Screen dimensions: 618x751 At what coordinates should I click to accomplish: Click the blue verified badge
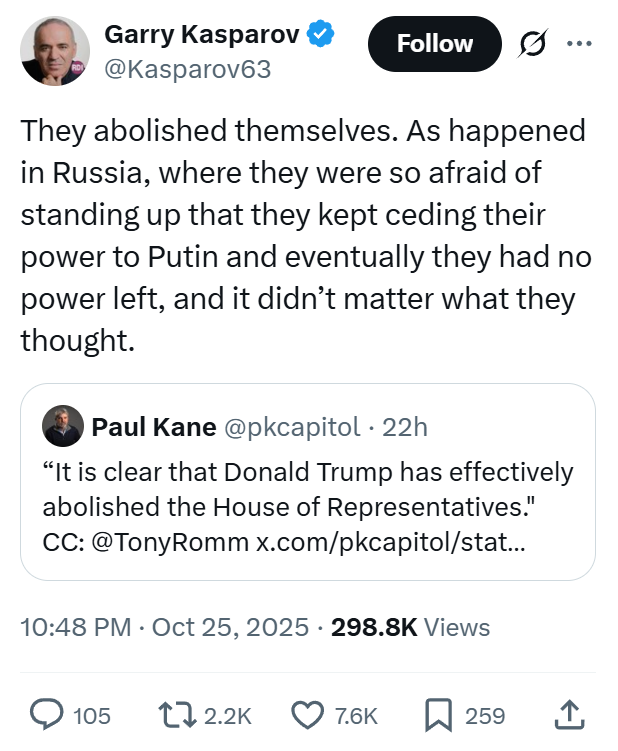(320, 34)
